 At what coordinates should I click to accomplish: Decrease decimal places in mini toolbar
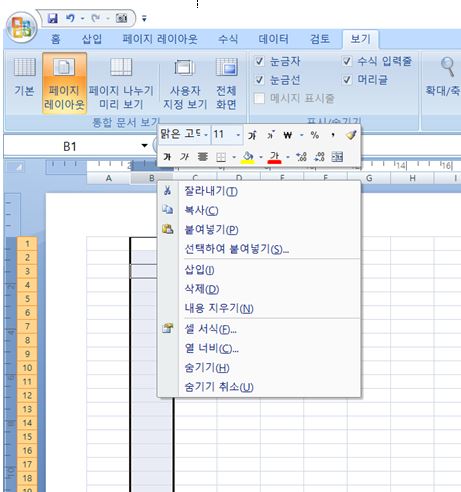click(319, 156)
